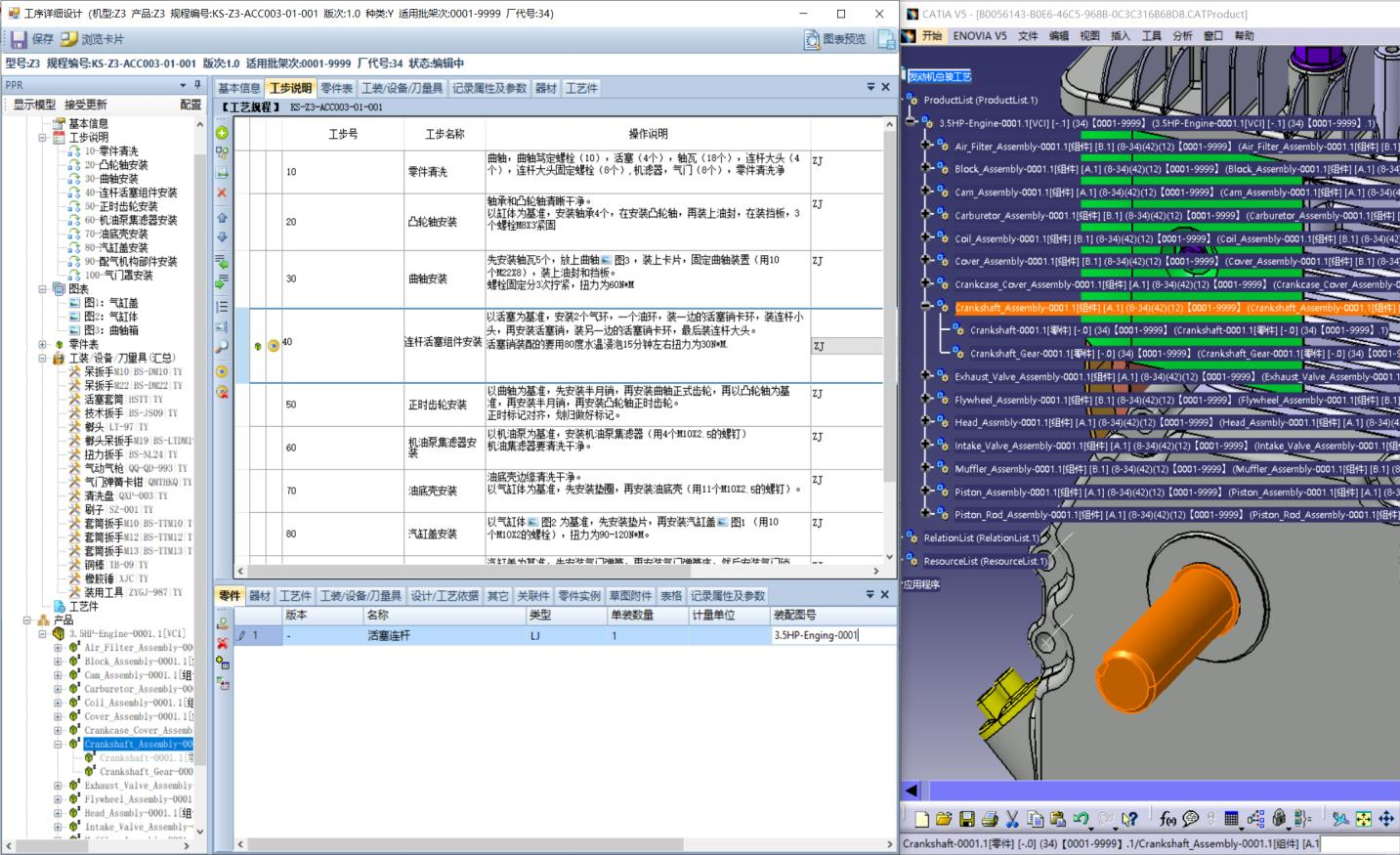
Task: Move step down with blue down-arrow icon
Action: click(x=222, y=237)
